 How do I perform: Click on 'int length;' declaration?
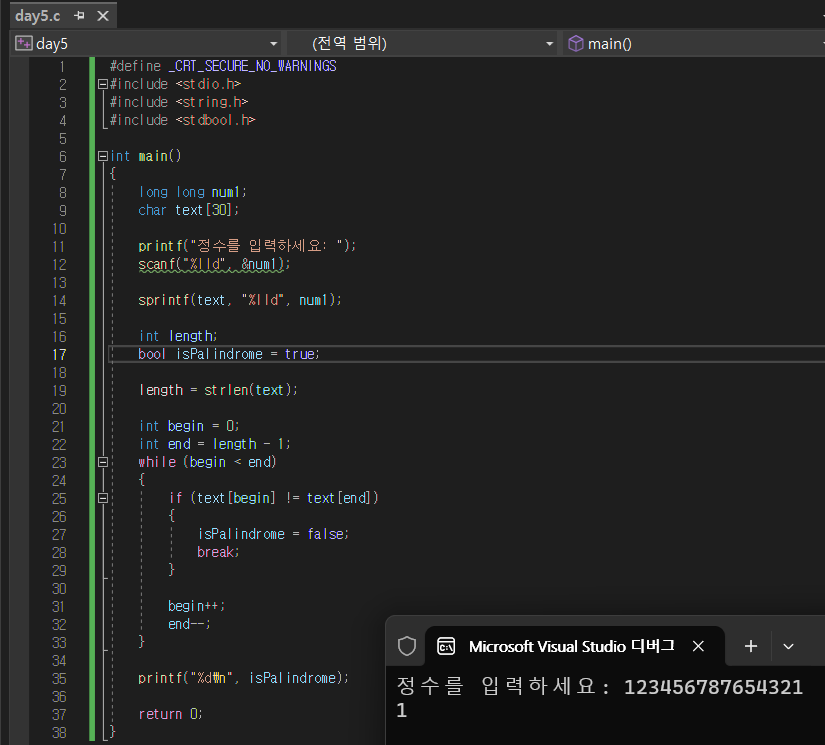178,336
